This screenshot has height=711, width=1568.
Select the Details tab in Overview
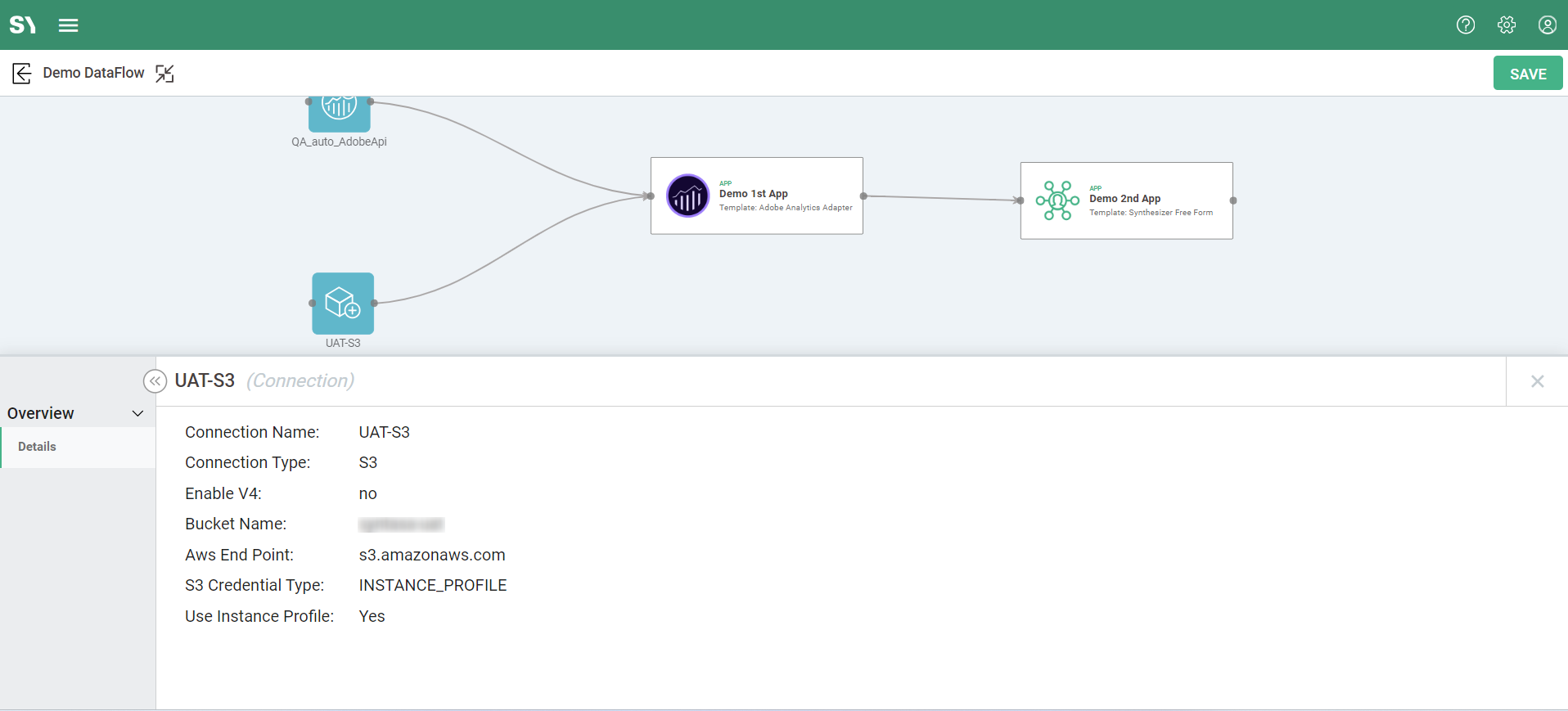pos(38,447)
